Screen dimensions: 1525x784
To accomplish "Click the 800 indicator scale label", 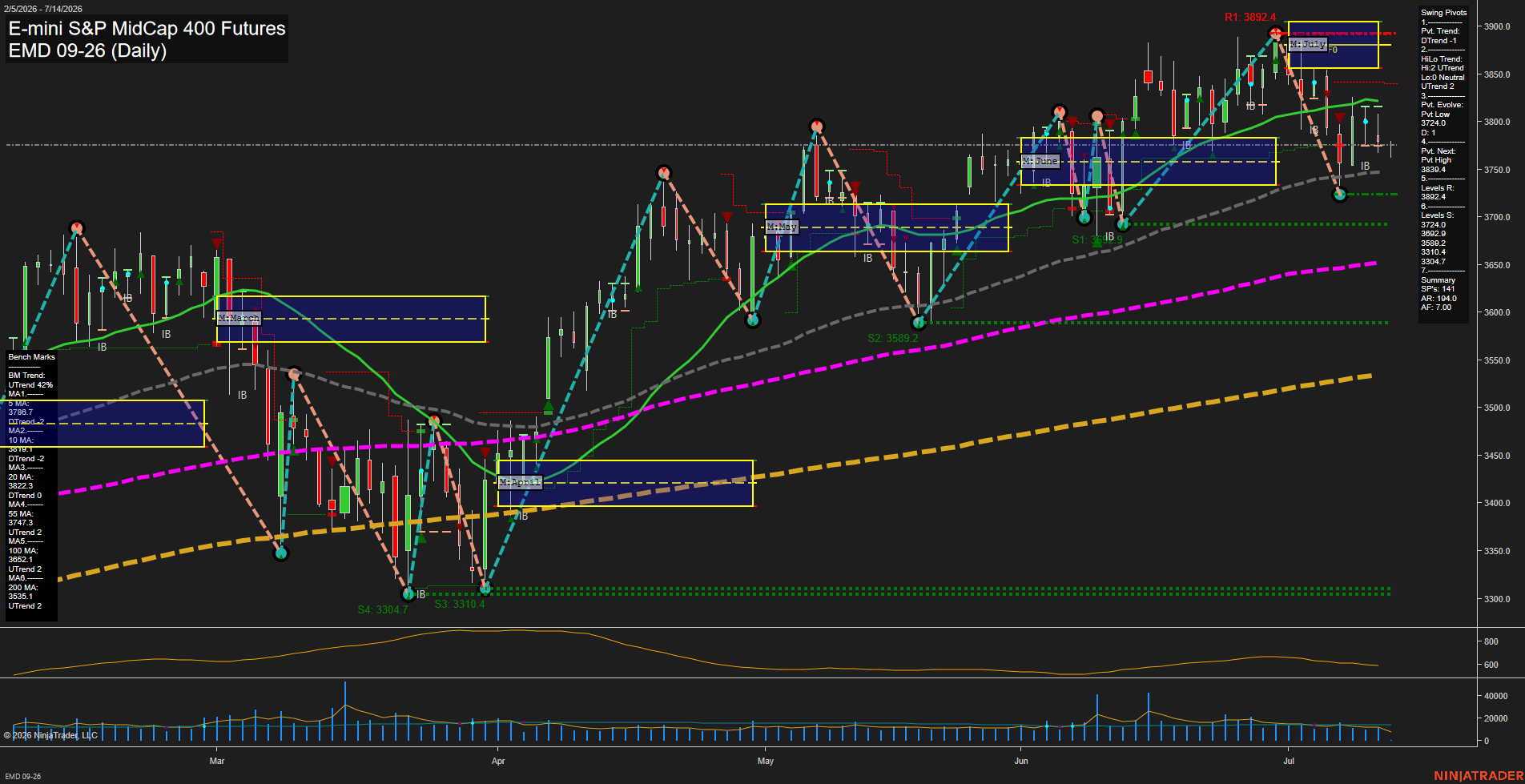I will click(1491, 641).
